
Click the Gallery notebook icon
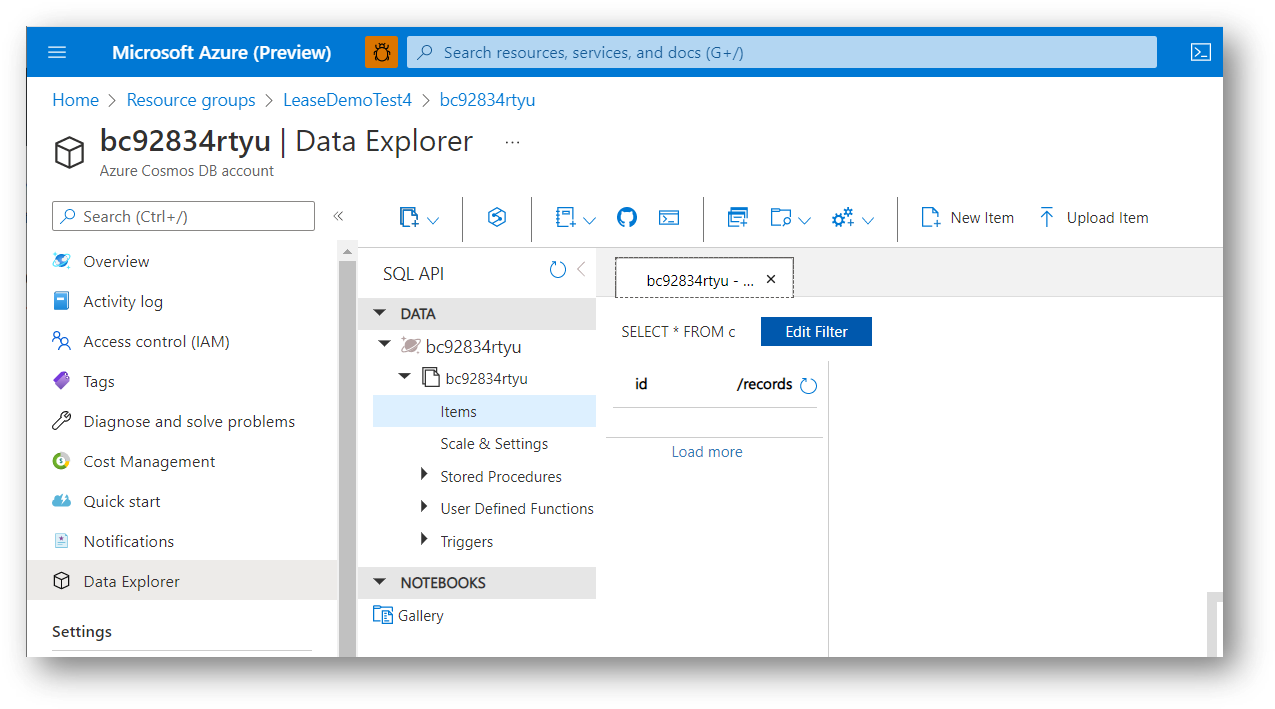coord(382,615)
